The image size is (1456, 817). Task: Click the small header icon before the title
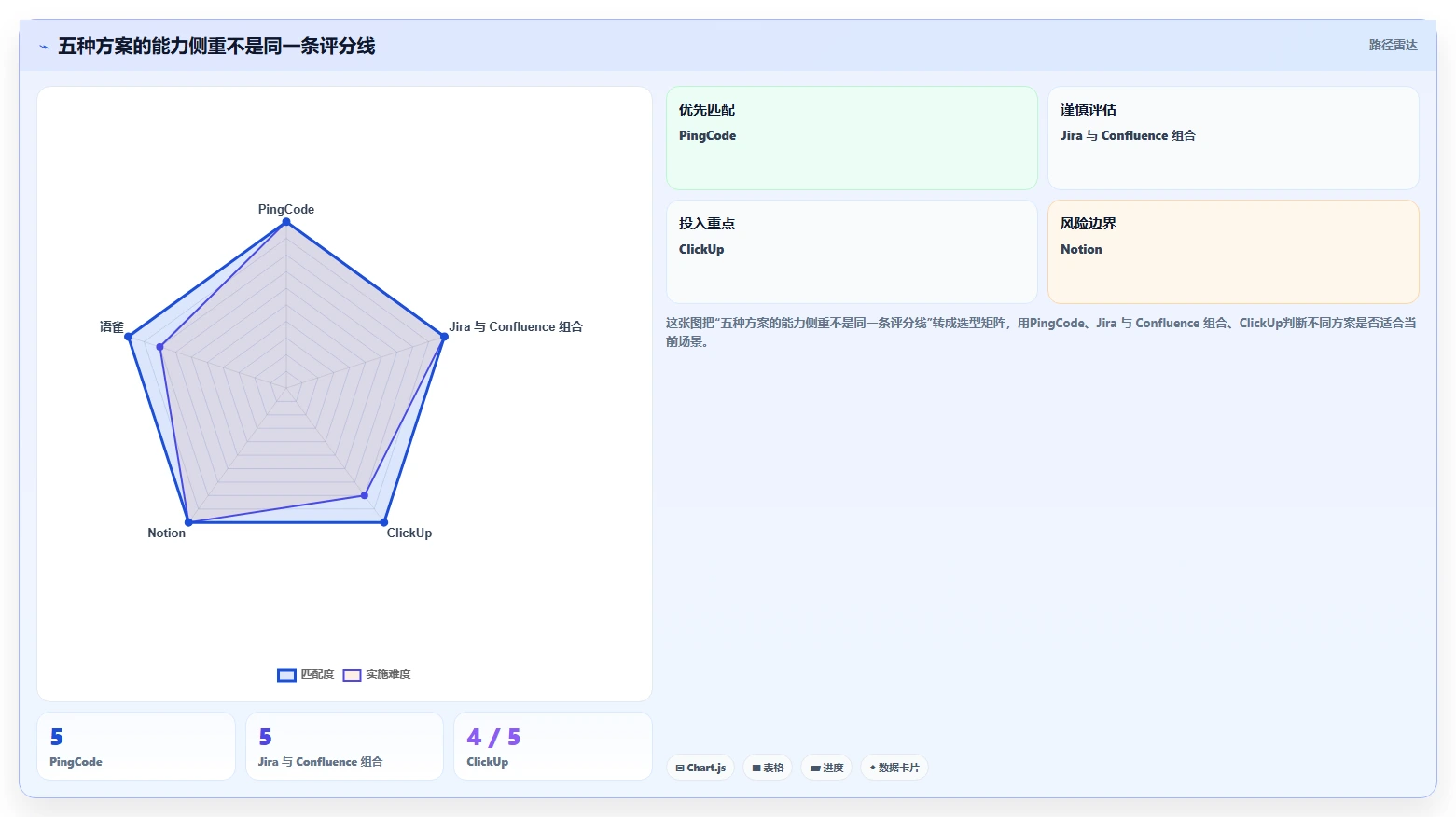pos(44,47)
